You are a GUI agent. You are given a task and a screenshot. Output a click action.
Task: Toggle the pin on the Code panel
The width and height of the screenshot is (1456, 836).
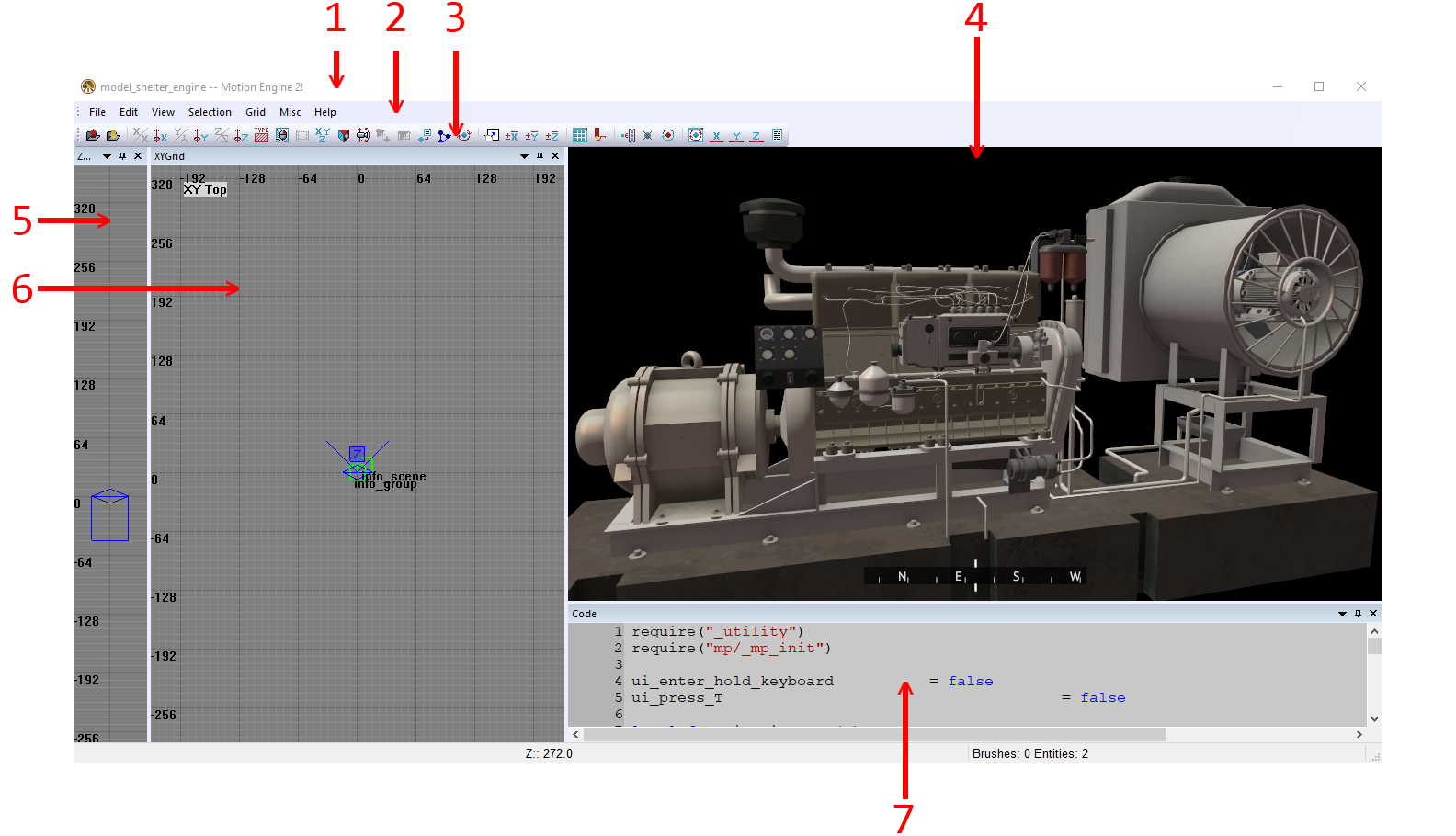(1358, 614)
